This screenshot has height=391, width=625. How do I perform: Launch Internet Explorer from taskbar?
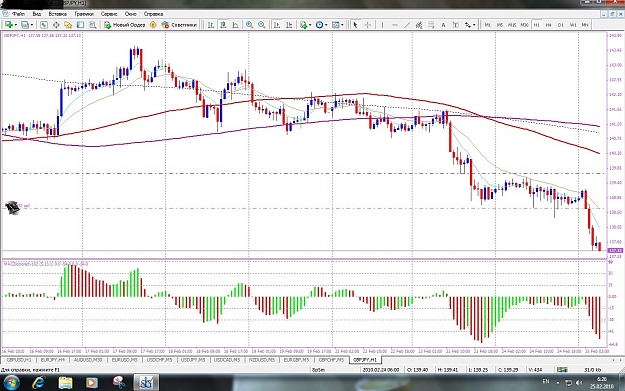[x=38, y=383]
